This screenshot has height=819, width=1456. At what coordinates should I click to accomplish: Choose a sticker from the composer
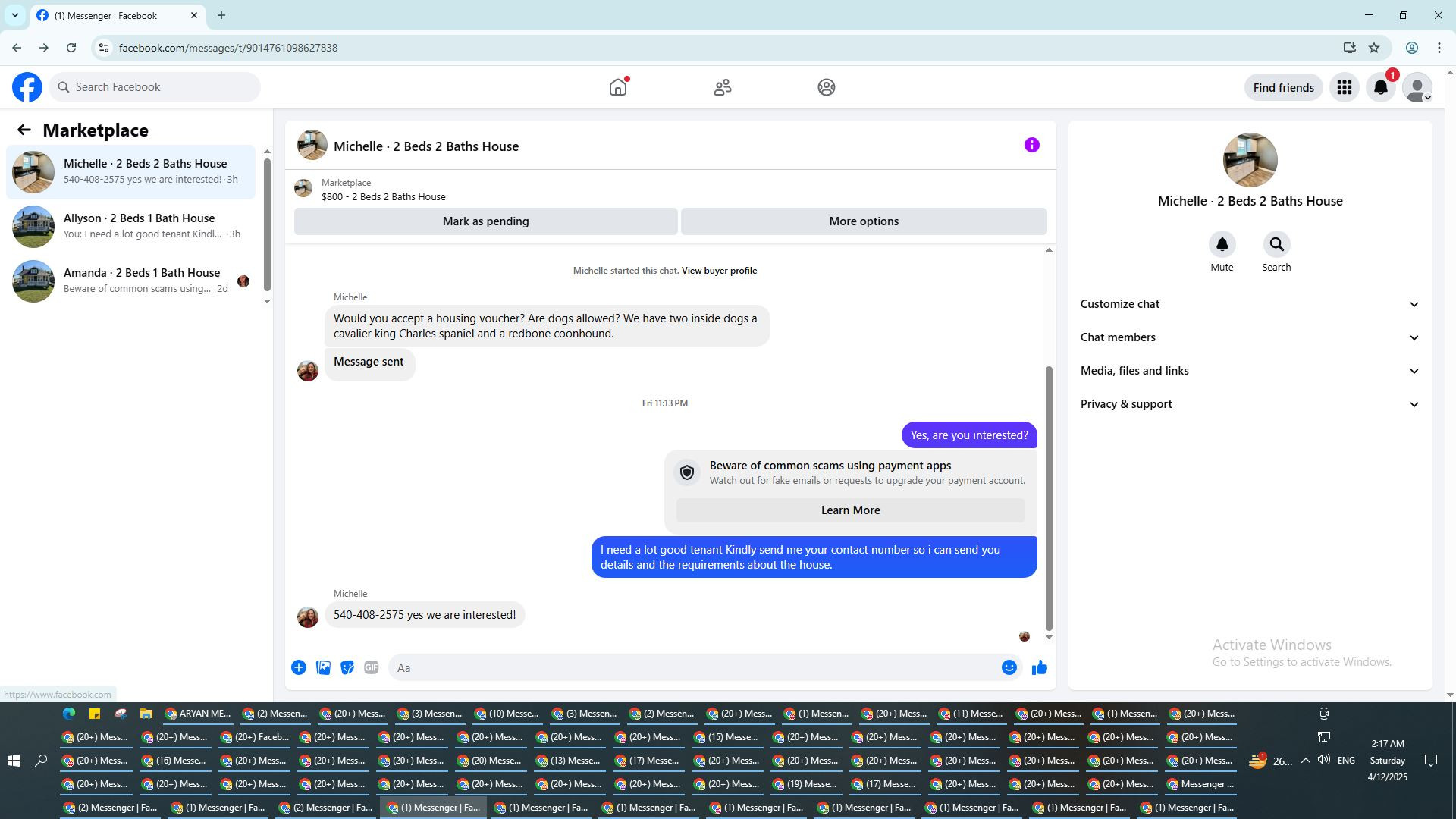click(x=347, y=667)
